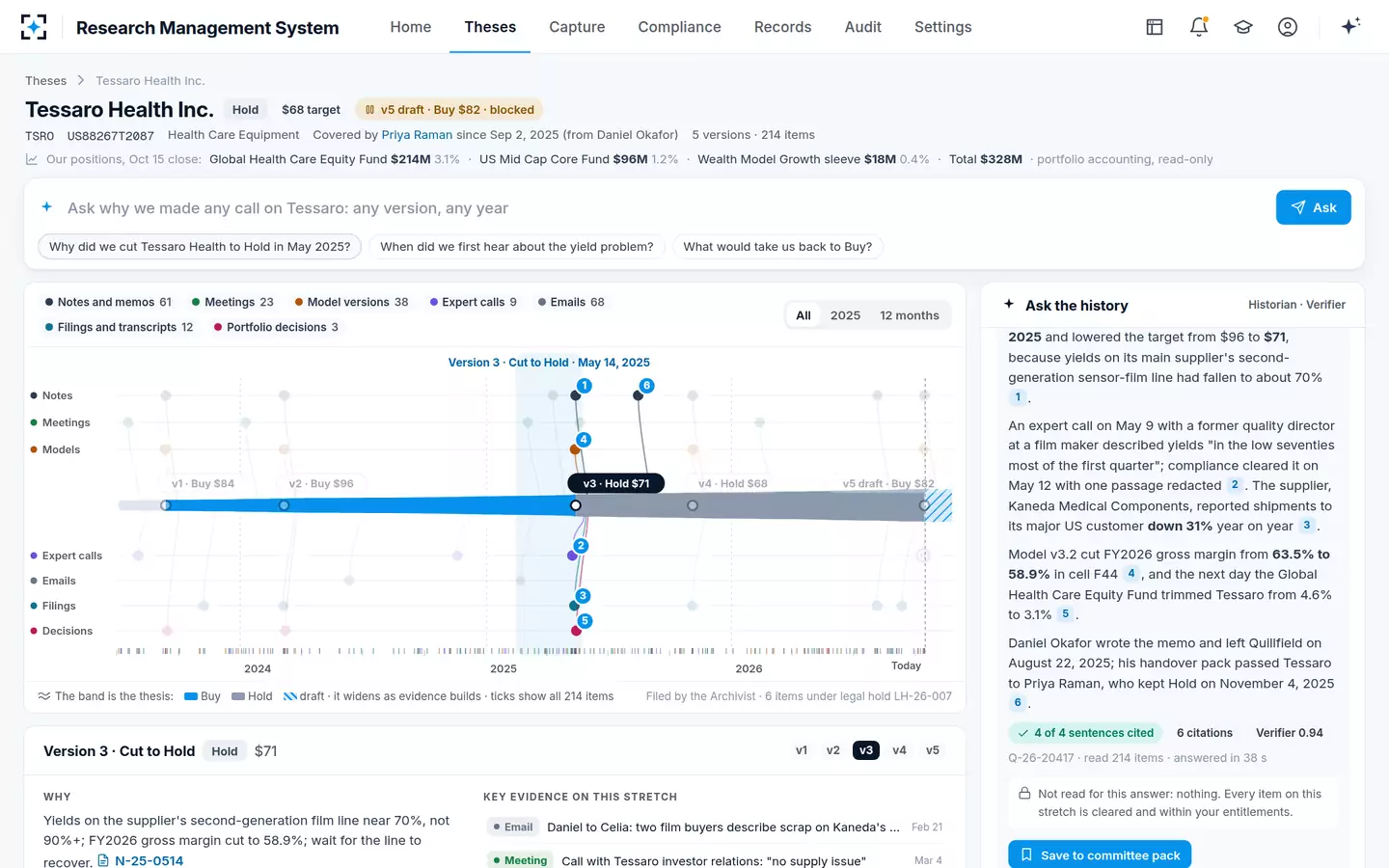Click the Theses breadcrumb link
The height and width of the screenshot is (868, 1389).
coord(45,81)
